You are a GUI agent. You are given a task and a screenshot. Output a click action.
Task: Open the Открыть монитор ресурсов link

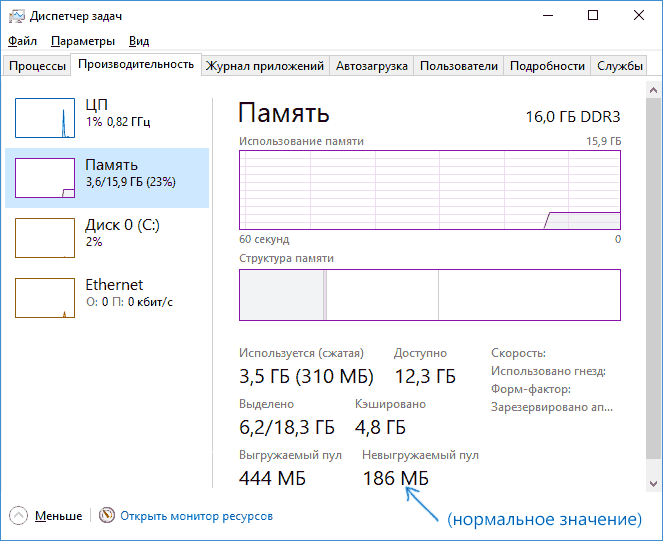pyautogui.click(x=197, y=516)
